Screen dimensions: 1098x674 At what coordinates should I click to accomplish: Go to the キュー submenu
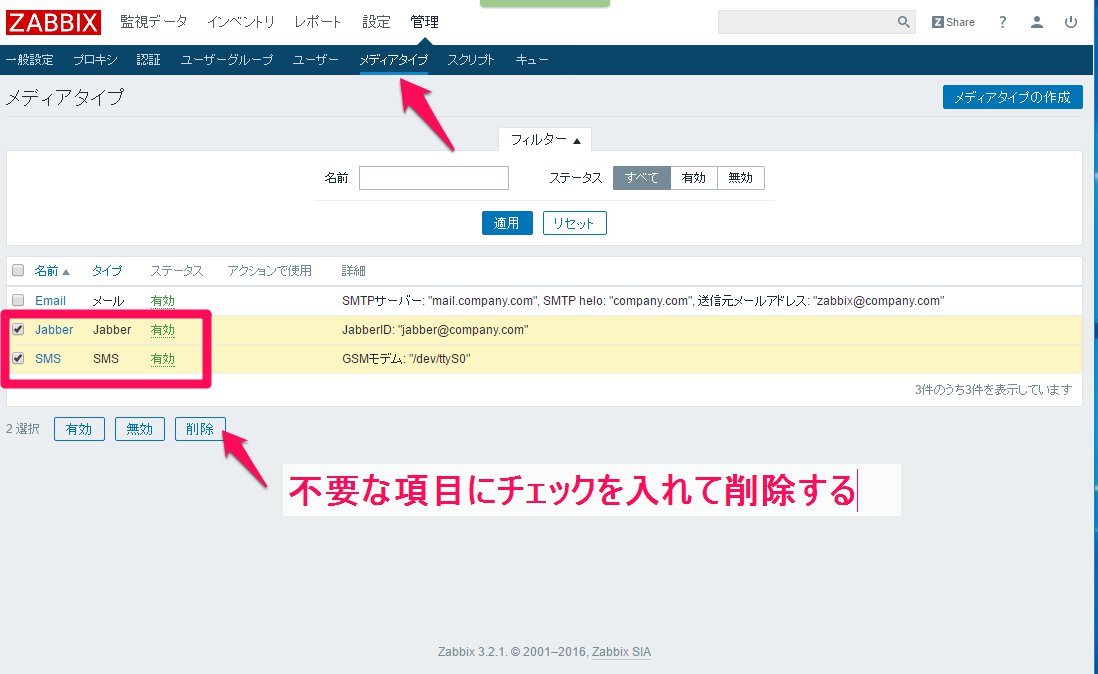pos(531,60)
